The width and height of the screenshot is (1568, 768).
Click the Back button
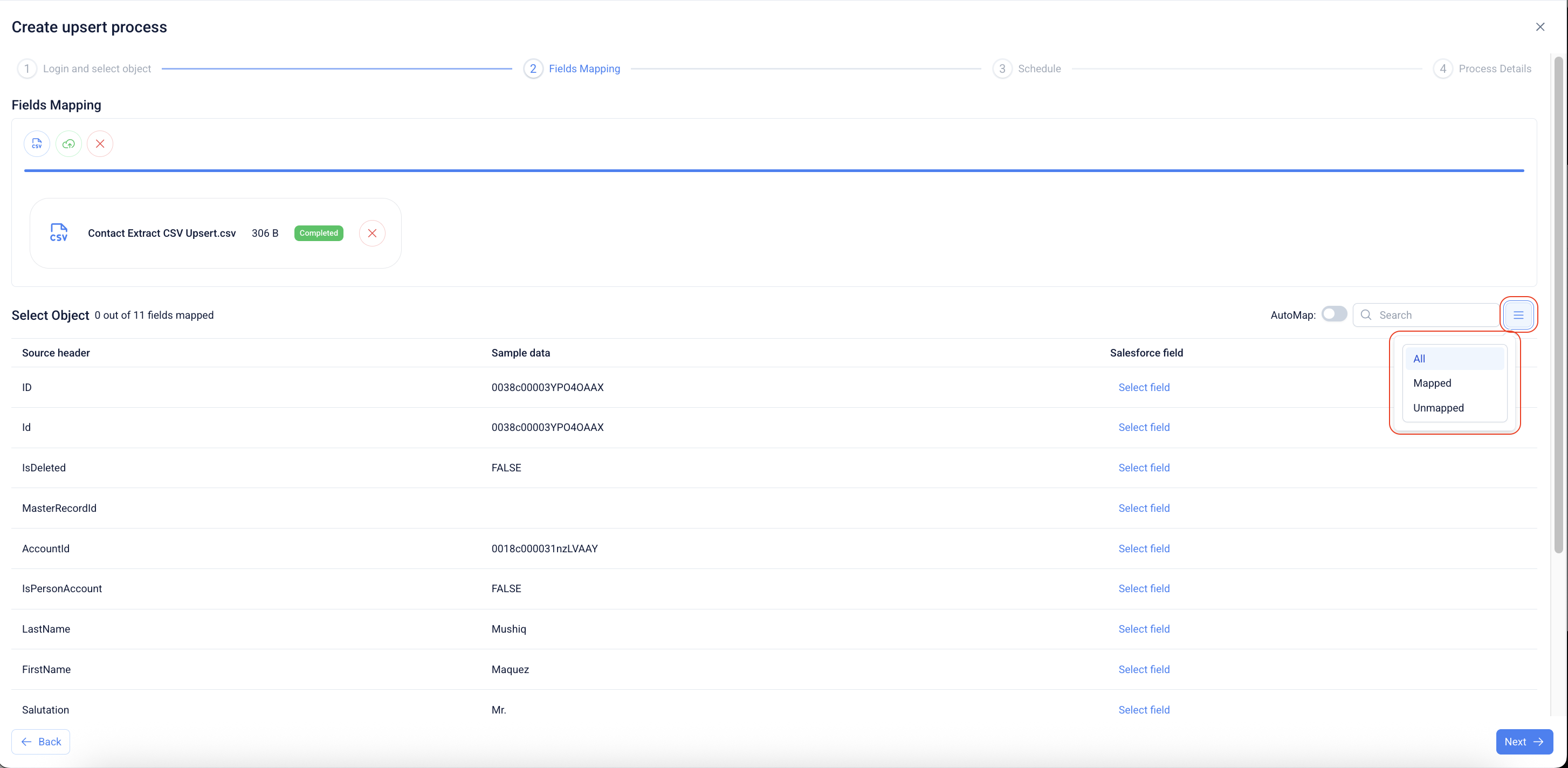[x=41, y=742]
